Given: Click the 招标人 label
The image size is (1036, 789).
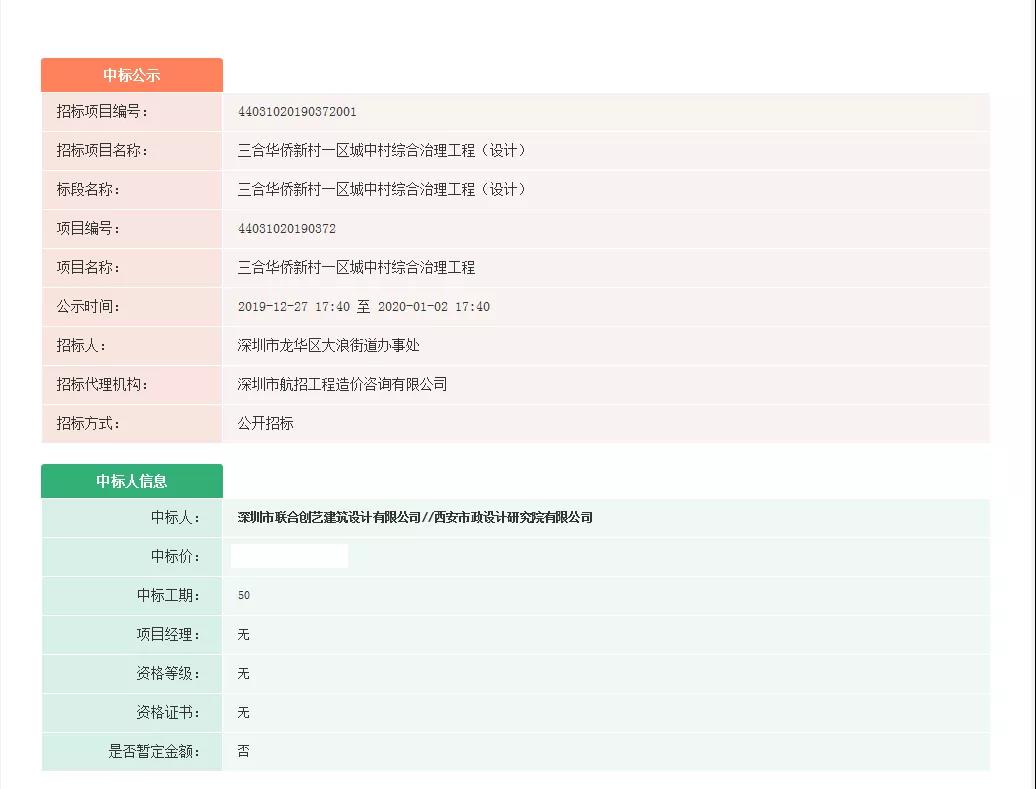Looking at the screenshot, I should (81, 346).
